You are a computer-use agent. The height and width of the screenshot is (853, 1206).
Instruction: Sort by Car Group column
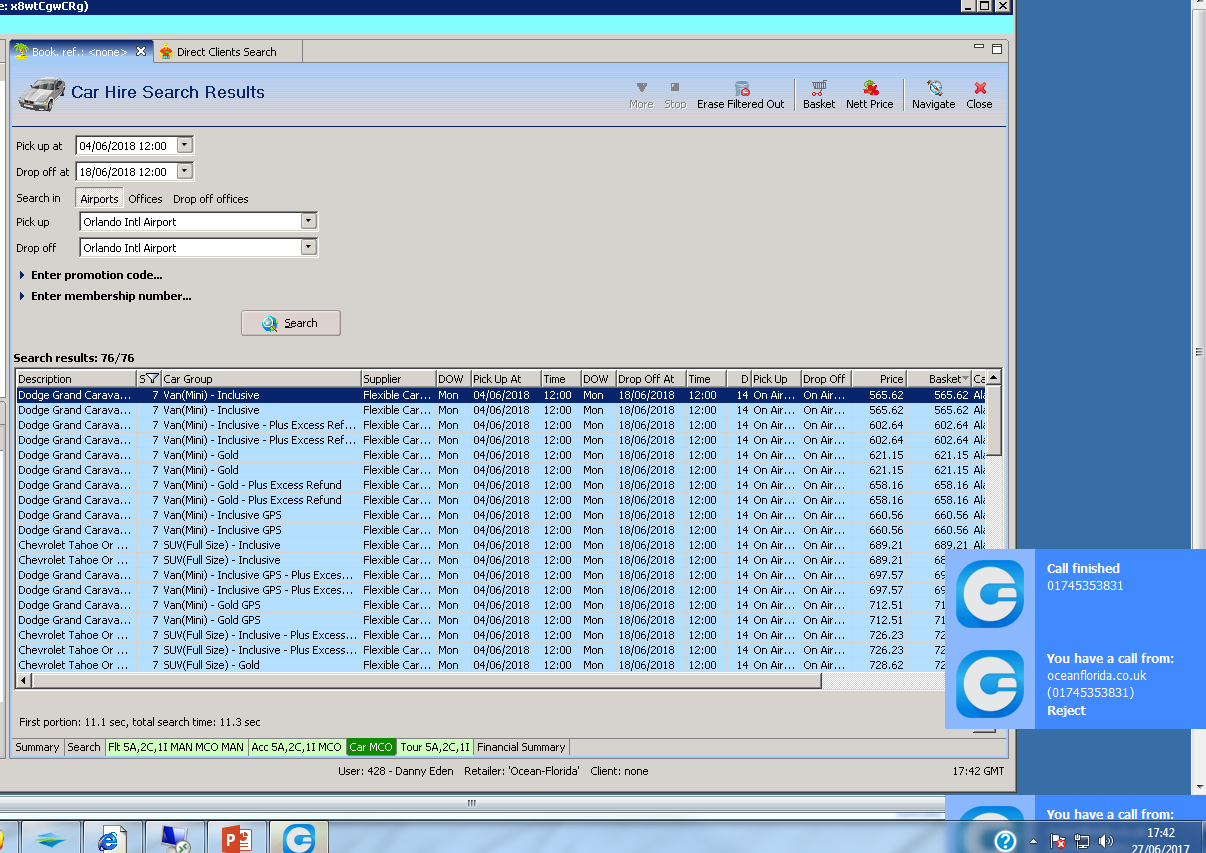260,379
